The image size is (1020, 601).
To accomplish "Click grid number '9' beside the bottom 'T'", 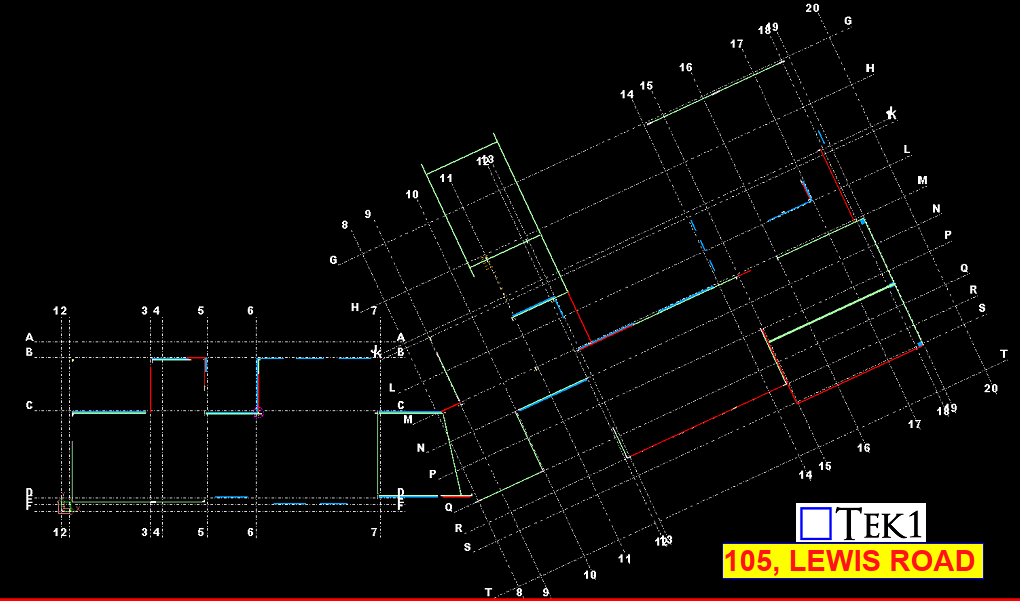I will [x=546, y=593].
